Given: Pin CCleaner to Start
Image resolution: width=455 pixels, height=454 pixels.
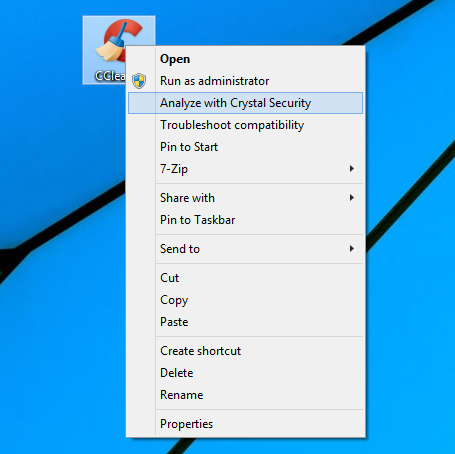Looking at the screenshot, I should 245,147.
